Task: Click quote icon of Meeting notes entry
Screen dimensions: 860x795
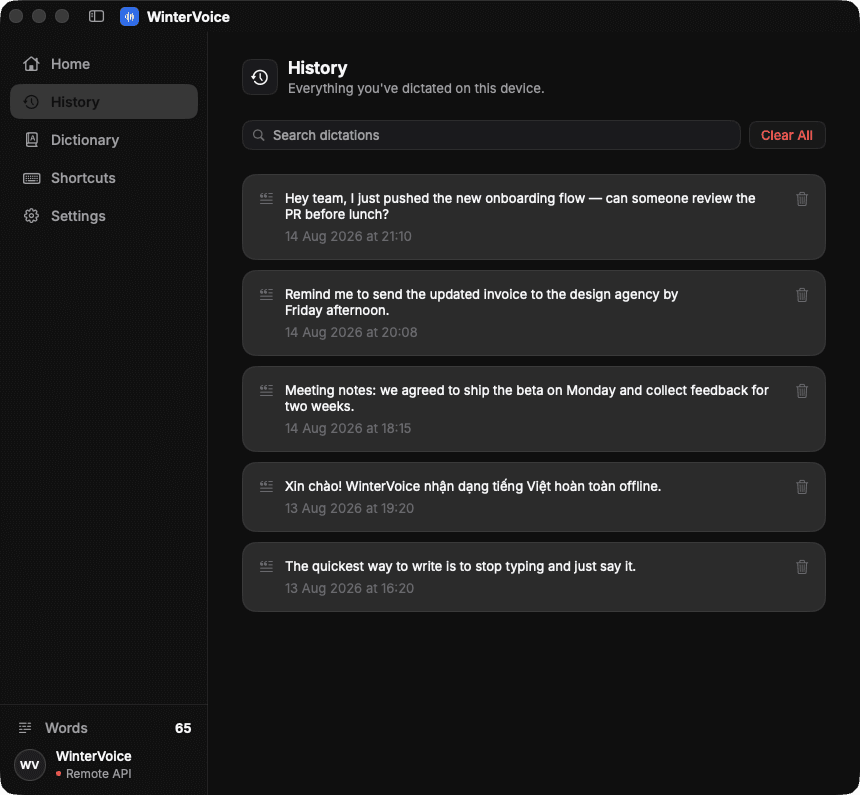Action: [266, 390]
